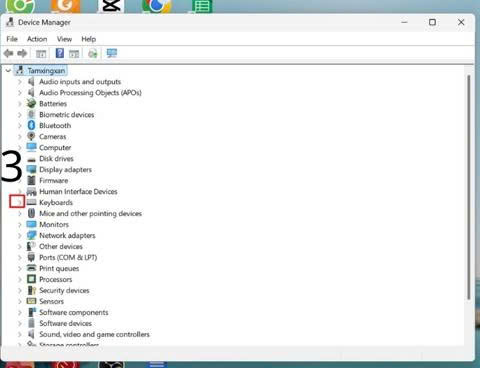Screen dimensions: 480x368
Task: Maximize the Device Manager window
Action: tap(432, 22)
